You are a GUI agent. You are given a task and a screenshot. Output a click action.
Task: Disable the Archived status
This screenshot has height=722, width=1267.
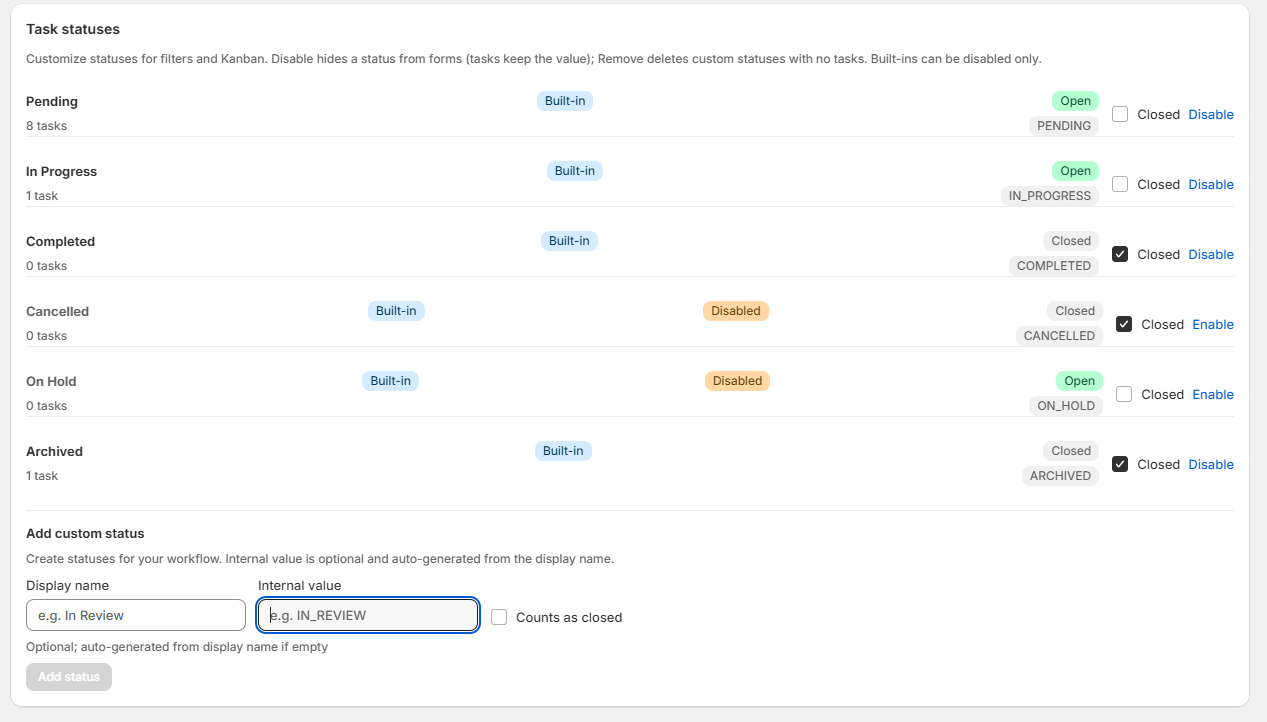(1211, 464)
